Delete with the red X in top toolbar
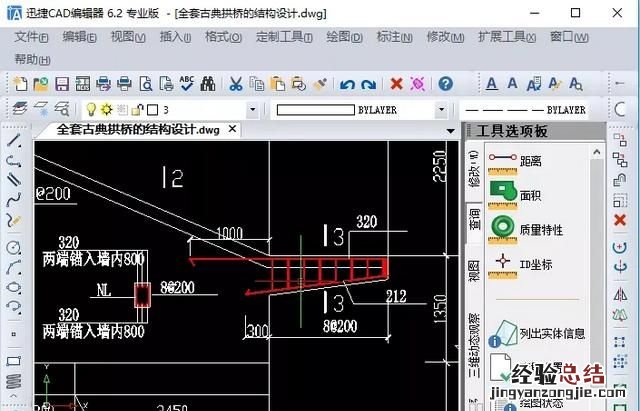 tap(396, 84)
